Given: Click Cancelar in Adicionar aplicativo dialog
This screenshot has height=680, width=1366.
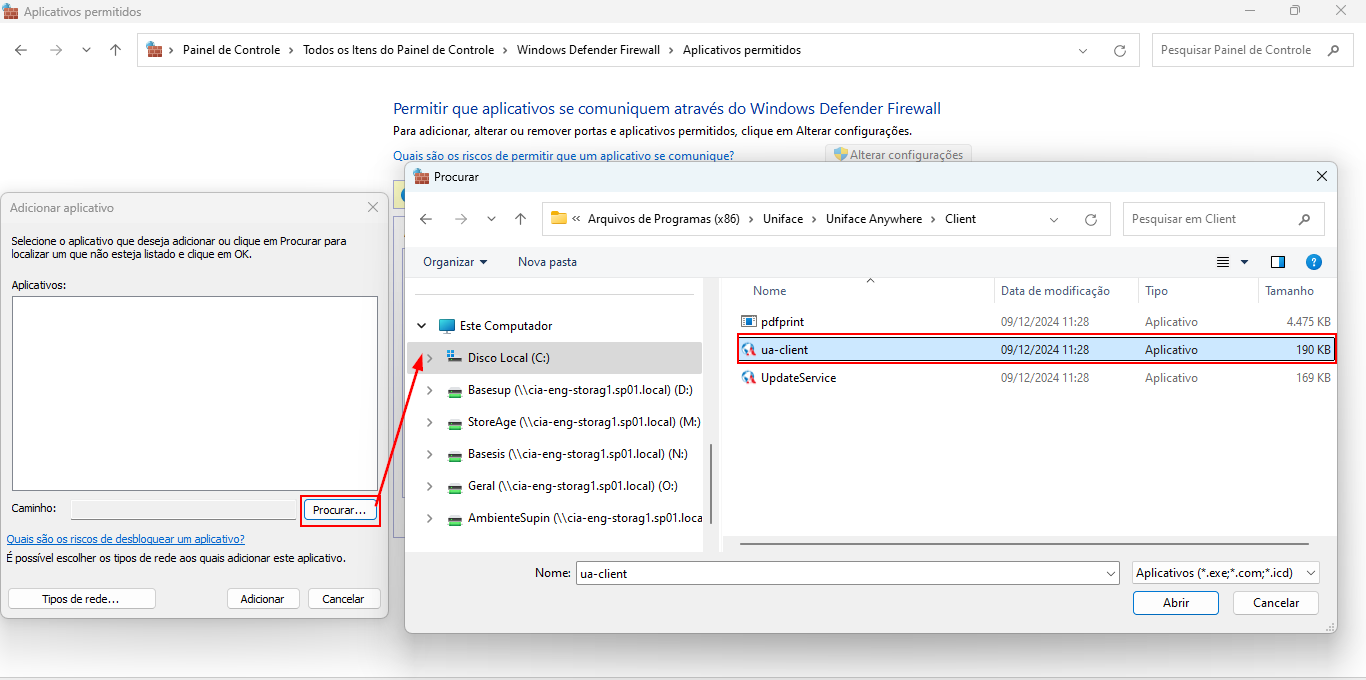Looking at the screenshot, I should pos(344,599).
